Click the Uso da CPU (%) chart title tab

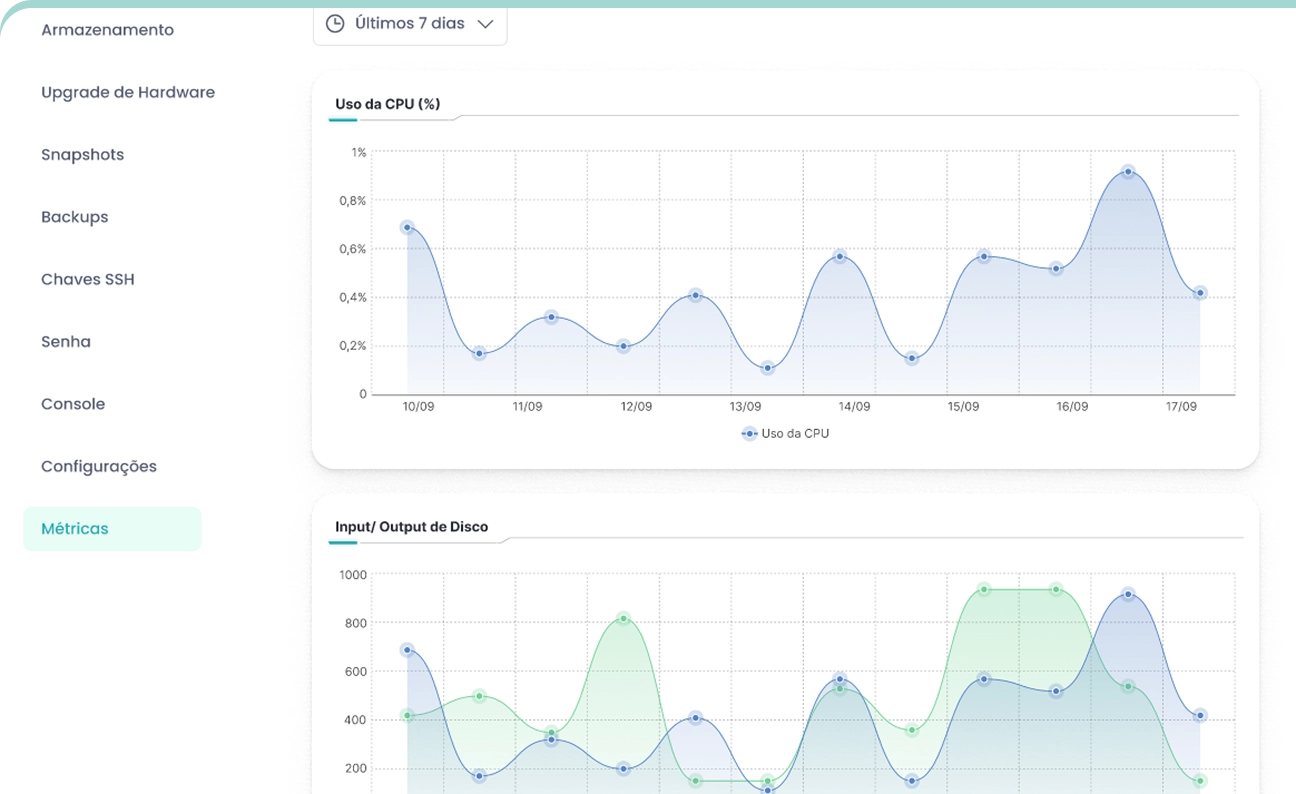pos(388,104)
